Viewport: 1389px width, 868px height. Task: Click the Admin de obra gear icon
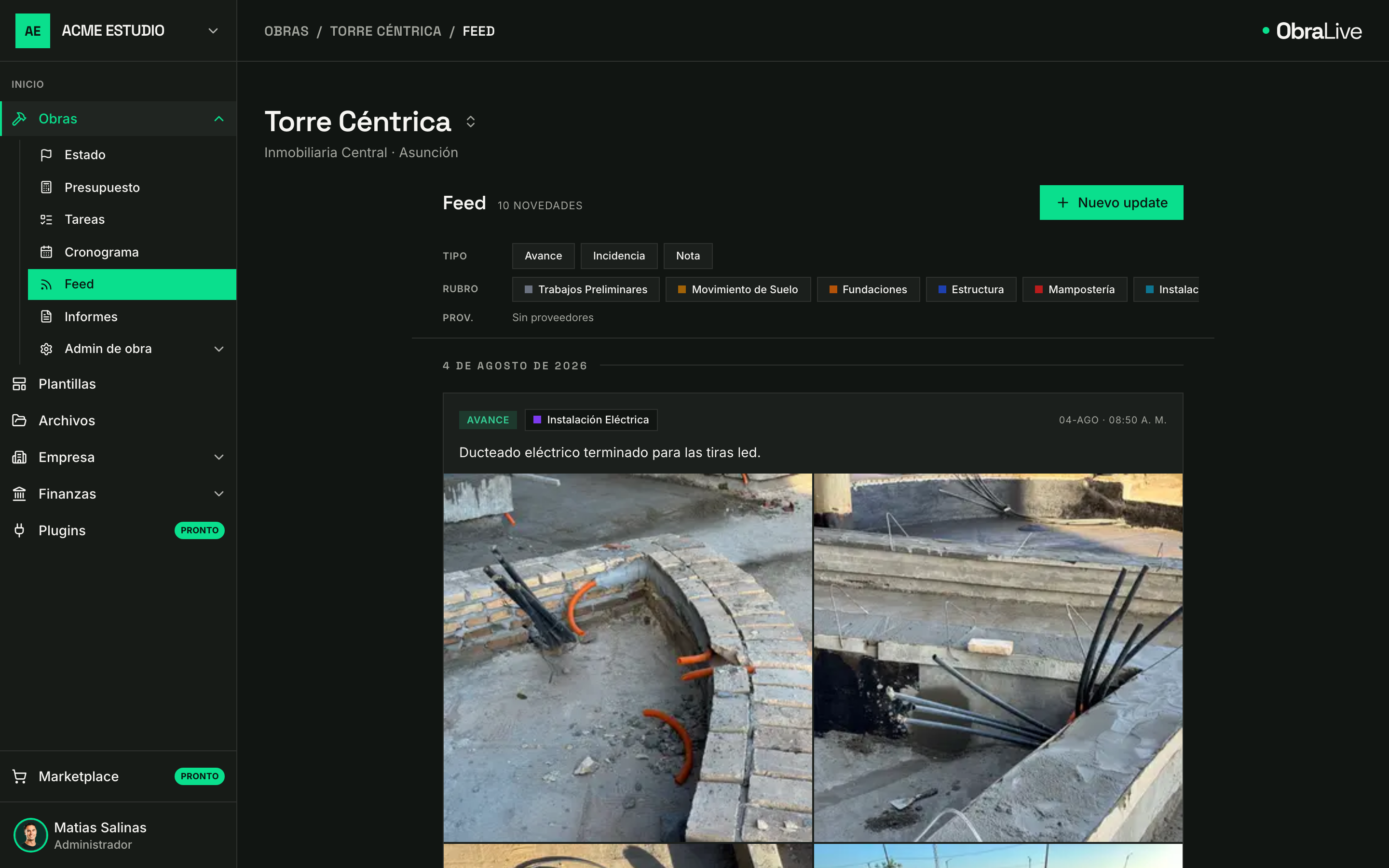(x=46, y=349)
